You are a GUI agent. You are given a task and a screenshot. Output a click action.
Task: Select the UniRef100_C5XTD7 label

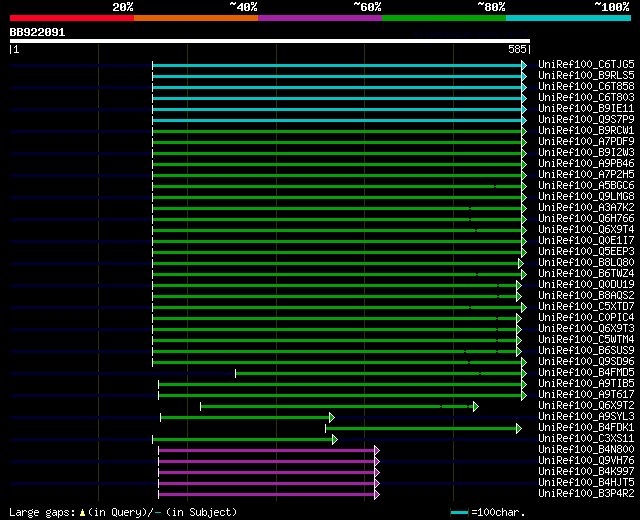click(586, 307)
